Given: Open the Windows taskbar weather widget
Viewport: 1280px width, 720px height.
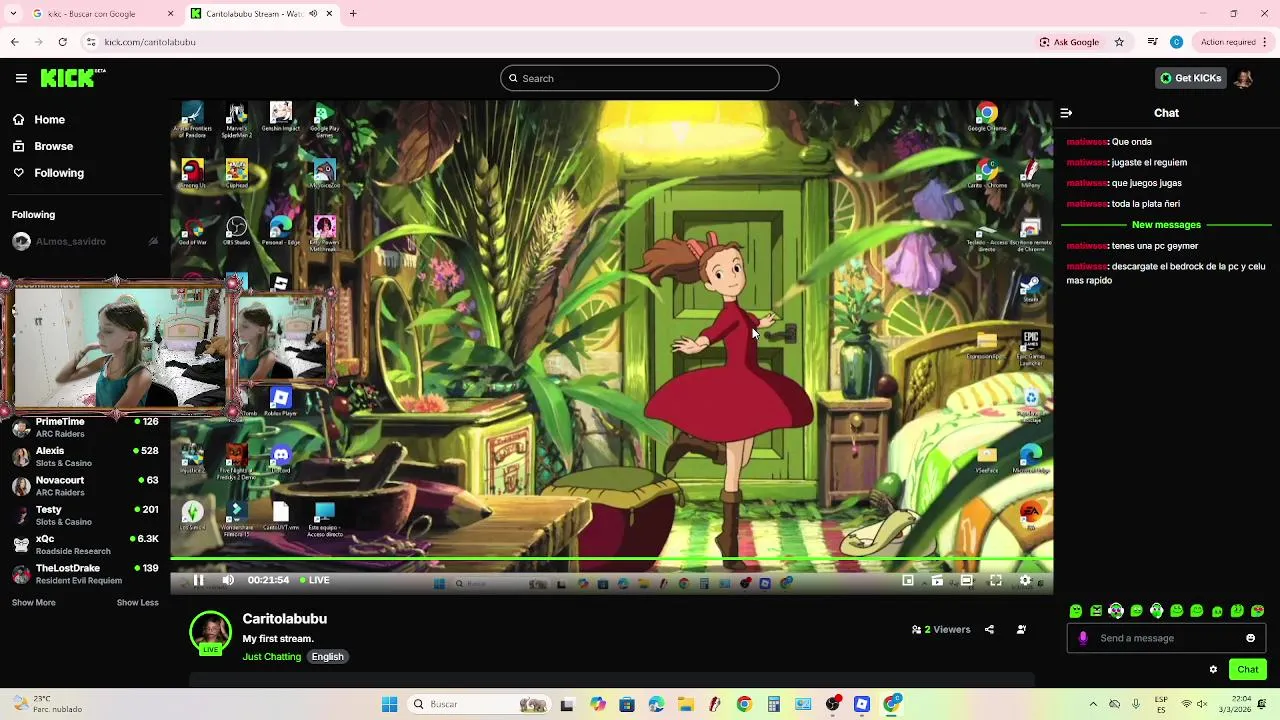Looking at the screenshot, I should 45,704.
